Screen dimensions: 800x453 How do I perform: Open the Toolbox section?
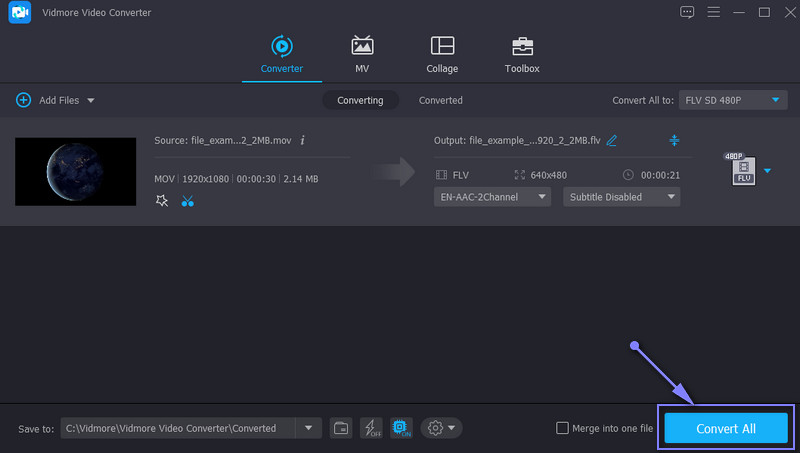(x=521, y=54)
